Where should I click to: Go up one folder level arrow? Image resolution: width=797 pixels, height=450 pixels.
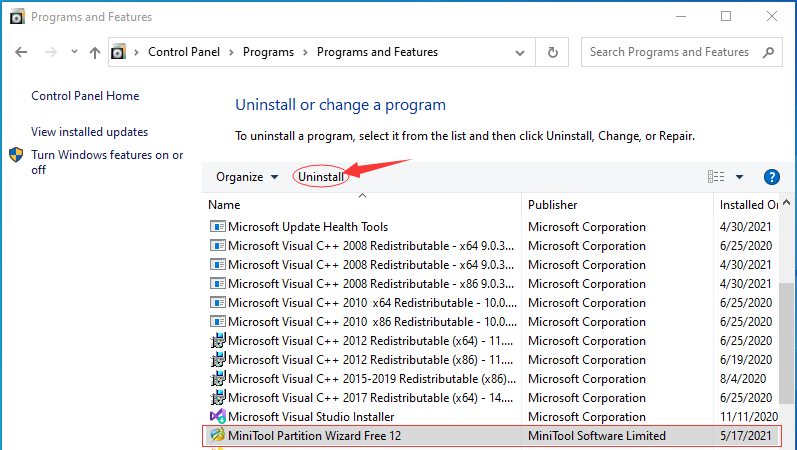coord(95,52)
